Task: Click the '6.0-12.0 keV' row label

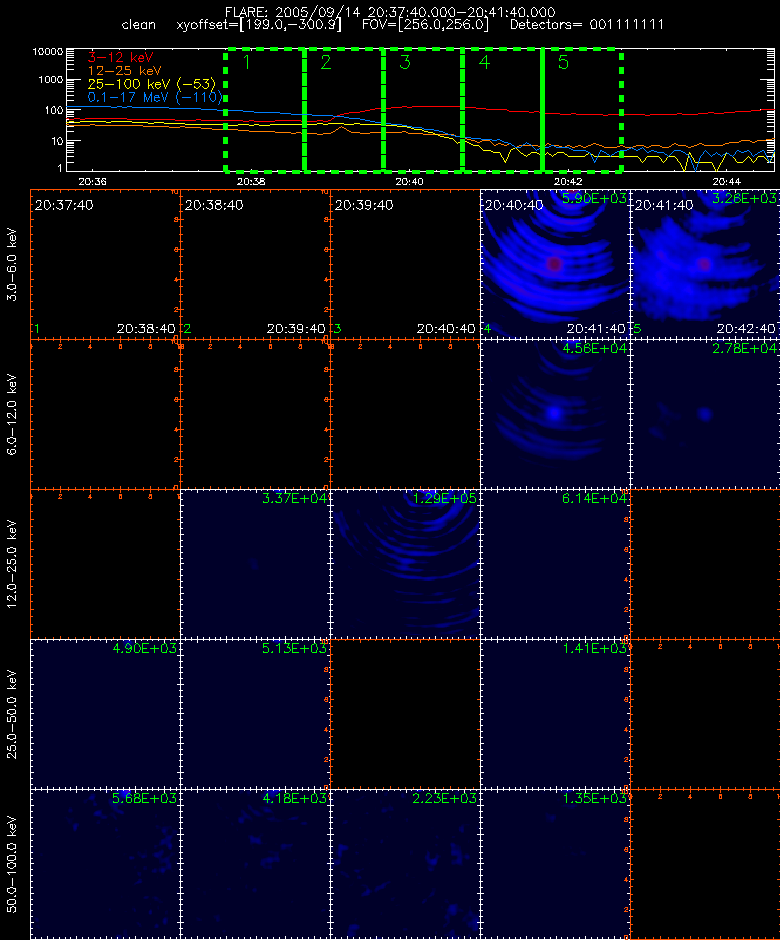Action: [12, 414]
